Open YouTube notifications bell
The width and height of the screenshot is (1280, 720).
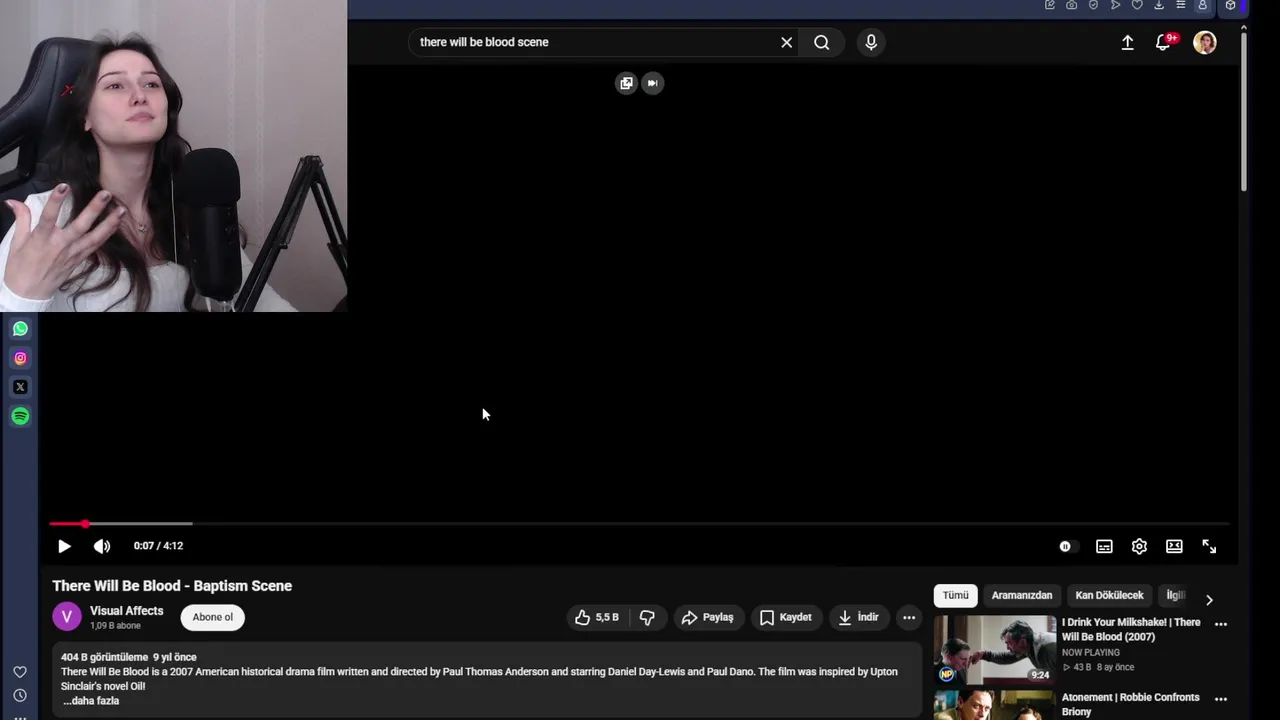(1163, 42)
